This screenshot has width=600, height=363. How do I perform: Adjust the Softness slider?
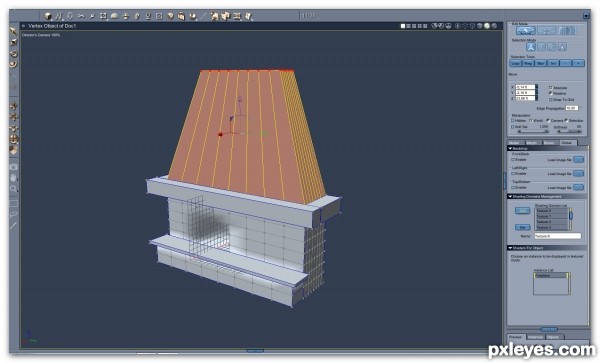(569, 132)
